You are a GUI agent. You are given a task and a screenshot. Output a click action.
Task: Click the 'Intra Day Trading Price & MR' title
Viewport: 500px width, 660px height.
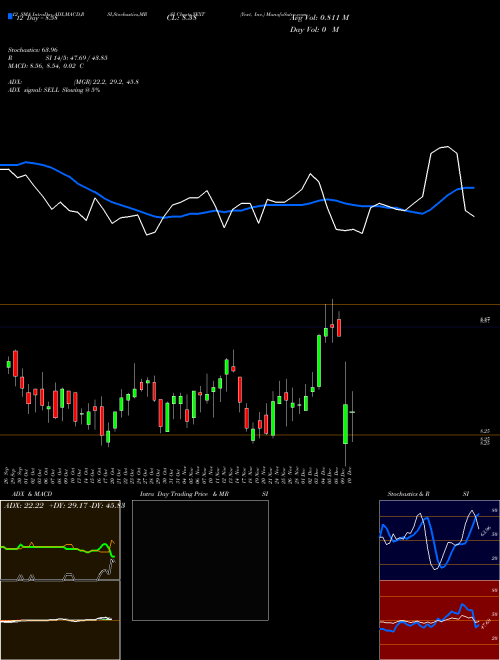pos(184,494)
